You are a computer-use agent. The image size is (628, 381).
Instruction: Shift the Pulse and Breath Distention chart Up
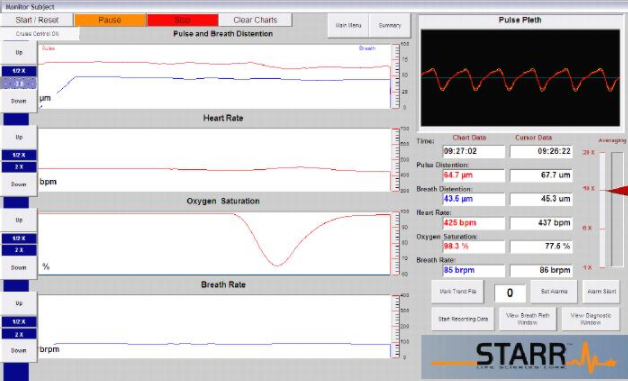19,52
